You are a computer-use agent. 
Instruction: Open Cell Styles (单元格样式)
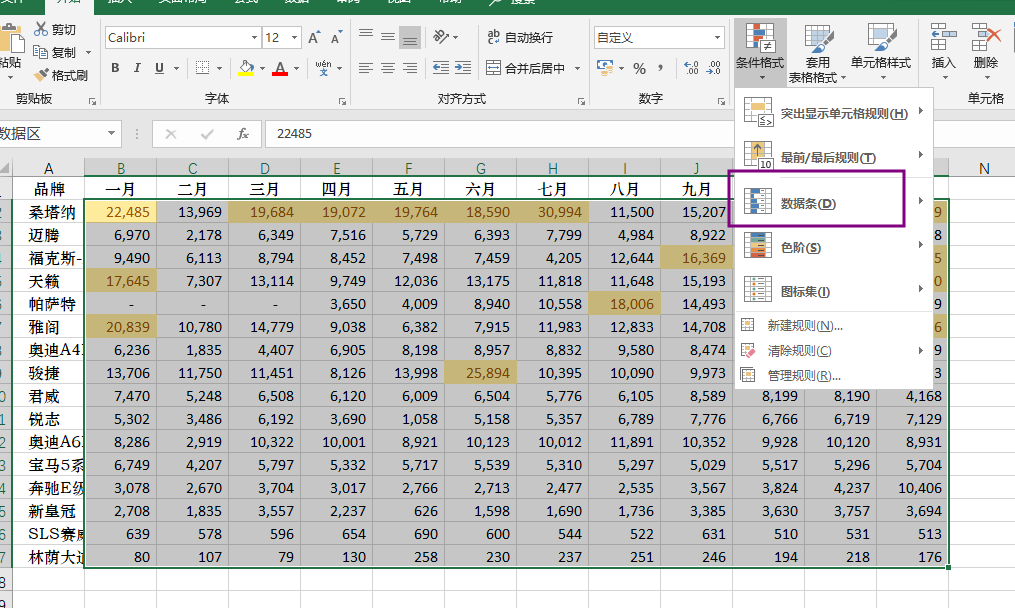(x=880, y=52)
